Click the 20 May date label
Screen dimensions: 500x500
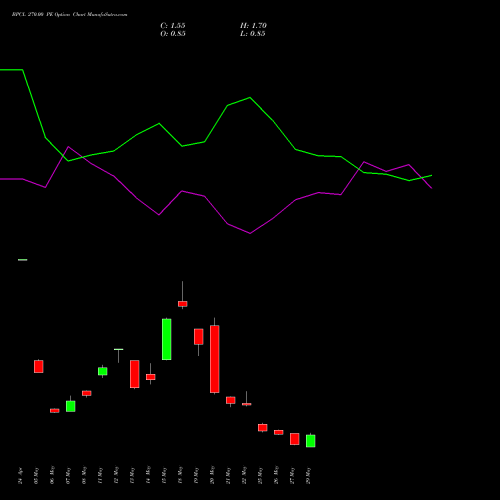click(213, 476)
